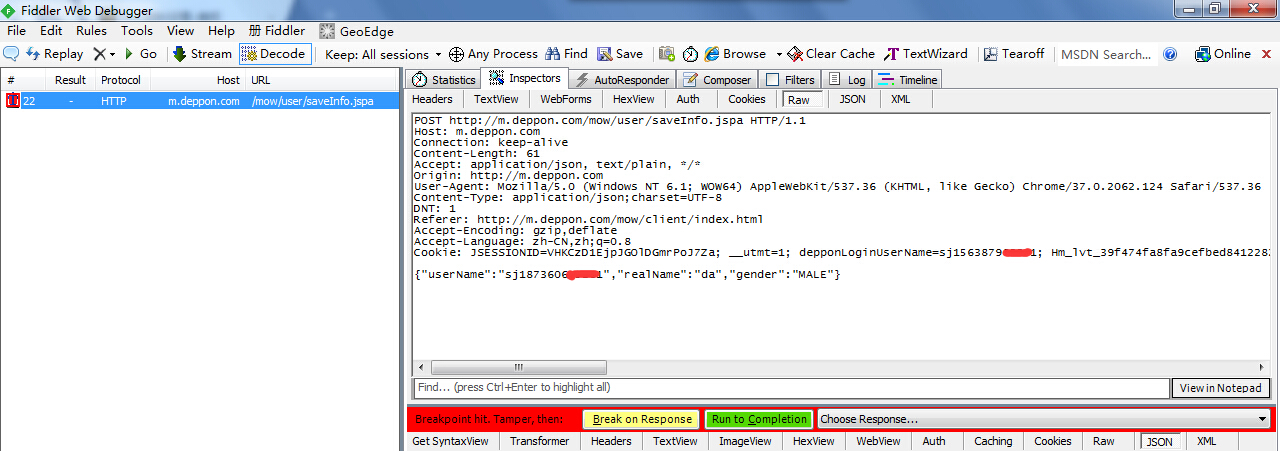Save sessions using toolbar Save
Image resolution: width=1280 pixels, height=451 pixels.
[620, 54]
